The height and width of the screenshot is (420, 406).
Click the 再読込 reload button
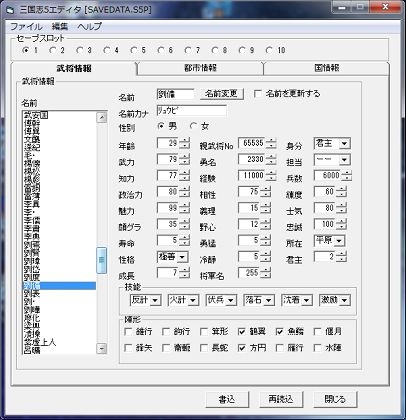(x=281, y=399)
